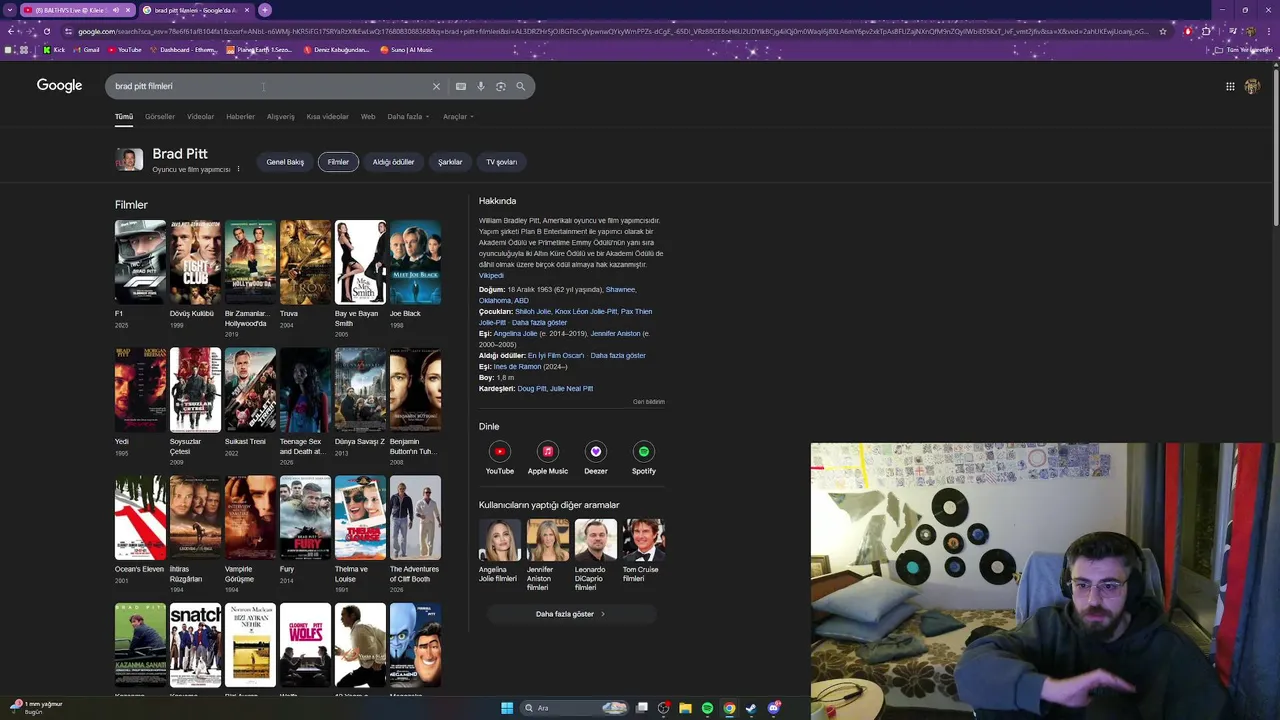Open the Windows Start menu
The width and height of the screenshot is (1280, 720).
click(507, 708)
